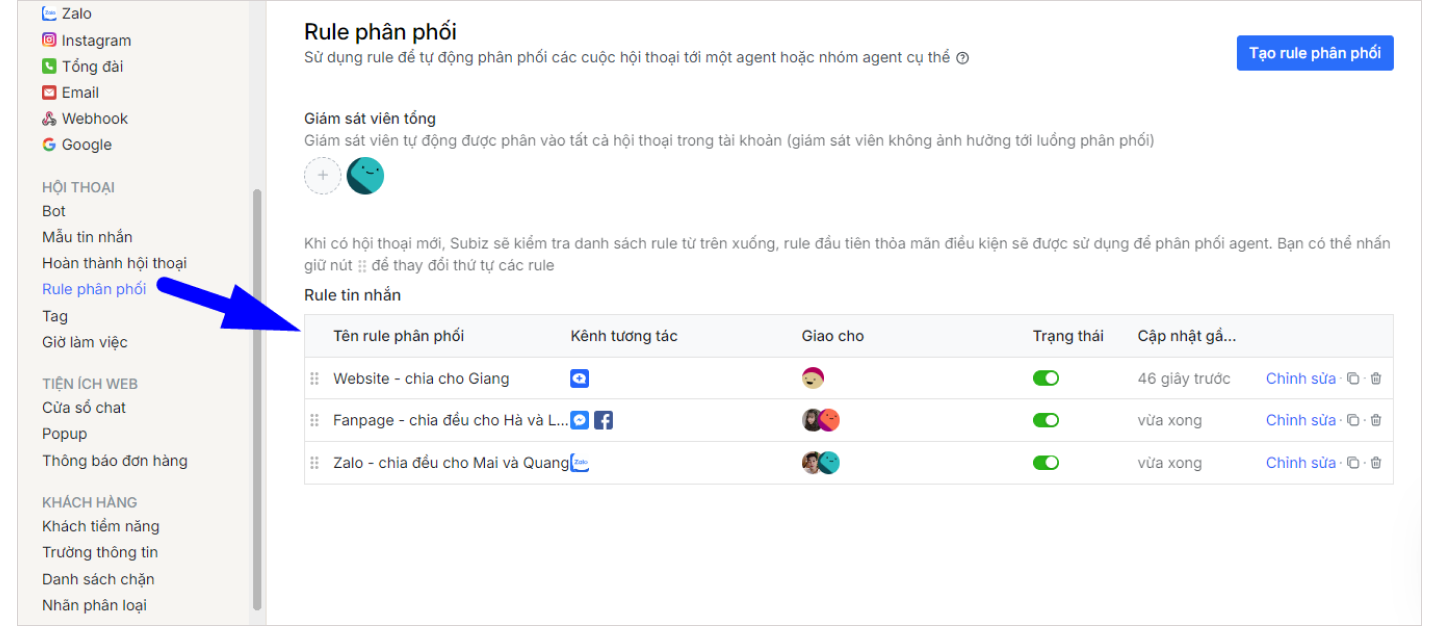Image resolution: width=1440 pixels, height=637 pixels.
Task: Add a supervisor with the plus icon
Action: click(322, 176)
